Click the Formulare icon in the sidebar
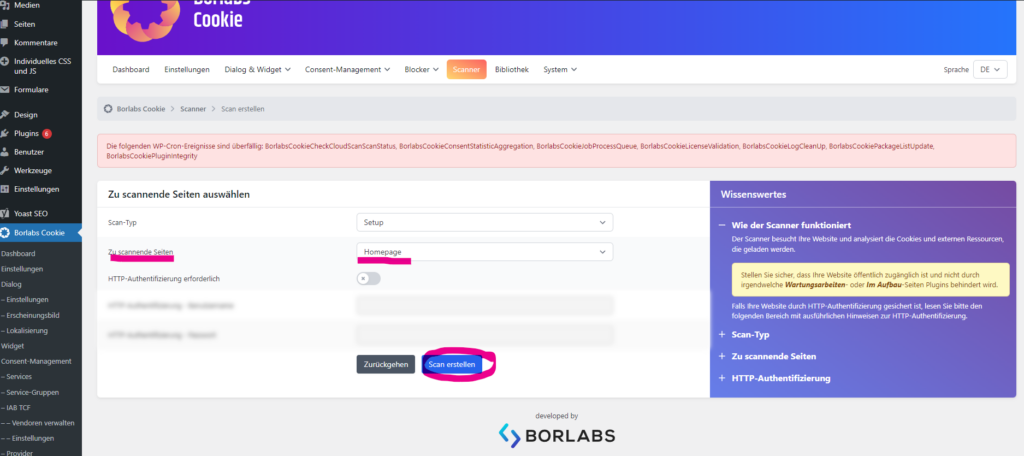Screen dimensions: 1024x456 coord(6,89)
